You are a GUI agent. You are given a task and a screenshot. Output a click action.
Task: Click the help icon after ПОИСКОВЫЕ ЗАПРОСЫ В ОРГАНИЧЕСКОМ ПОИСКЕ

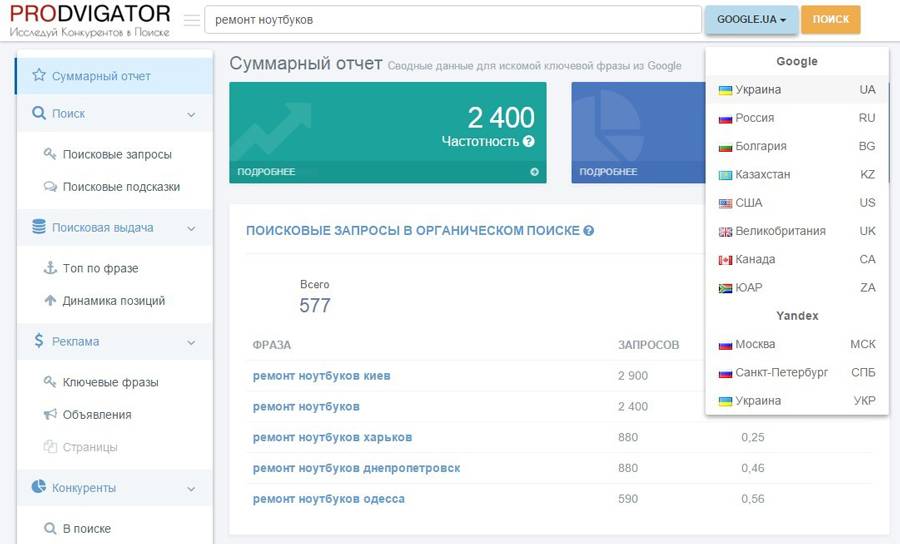[x=588, y=231]
